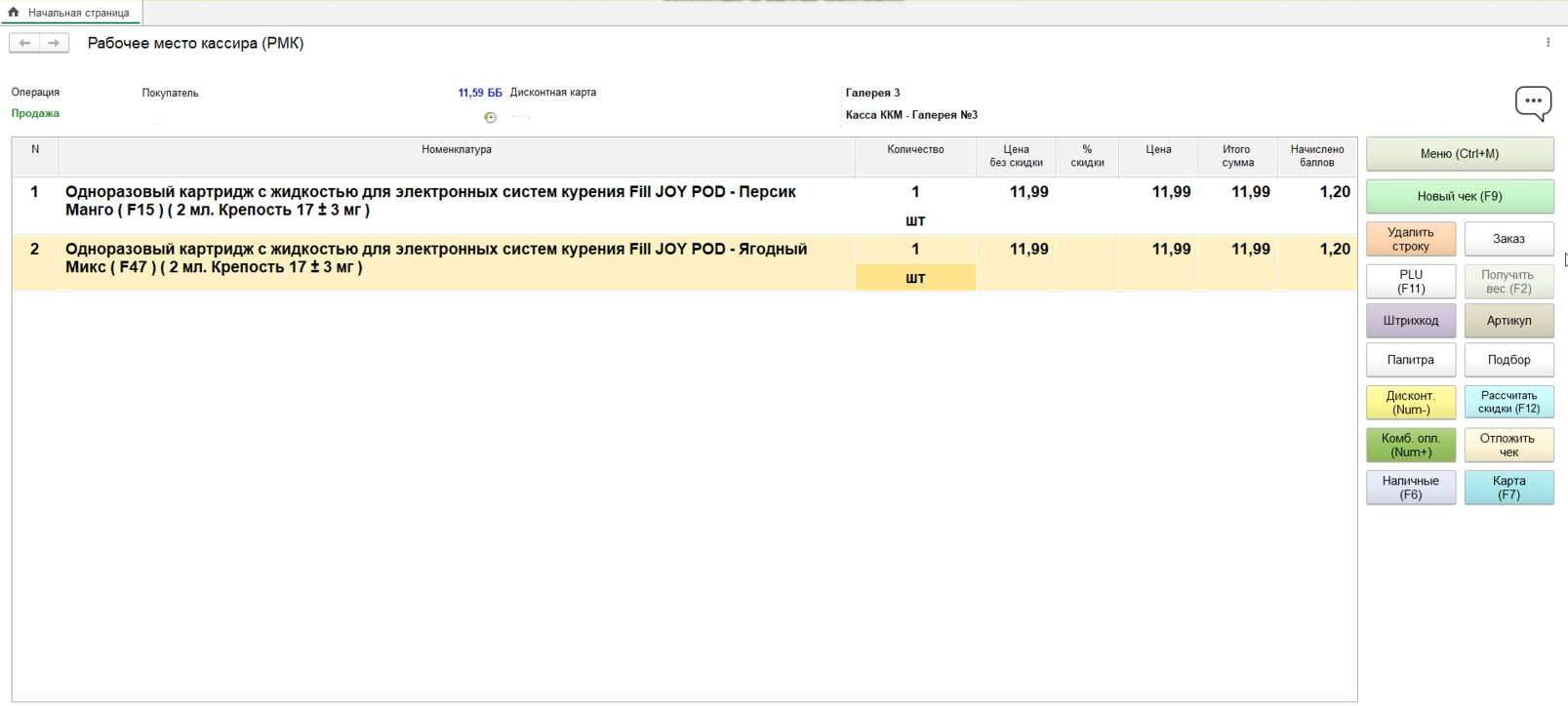The width and height of the screenshot is (1568, 706).
Task: Click the home icon on start tab
Action: pyautogui.click(x=14, y=13)
